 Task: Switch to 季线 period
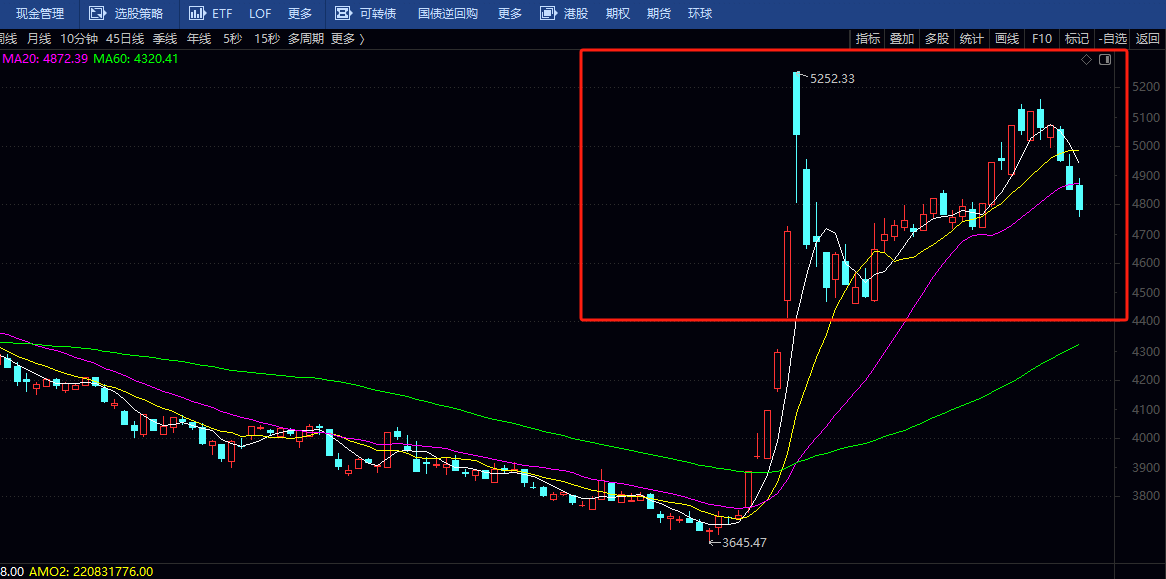click(x=165, y=39)
